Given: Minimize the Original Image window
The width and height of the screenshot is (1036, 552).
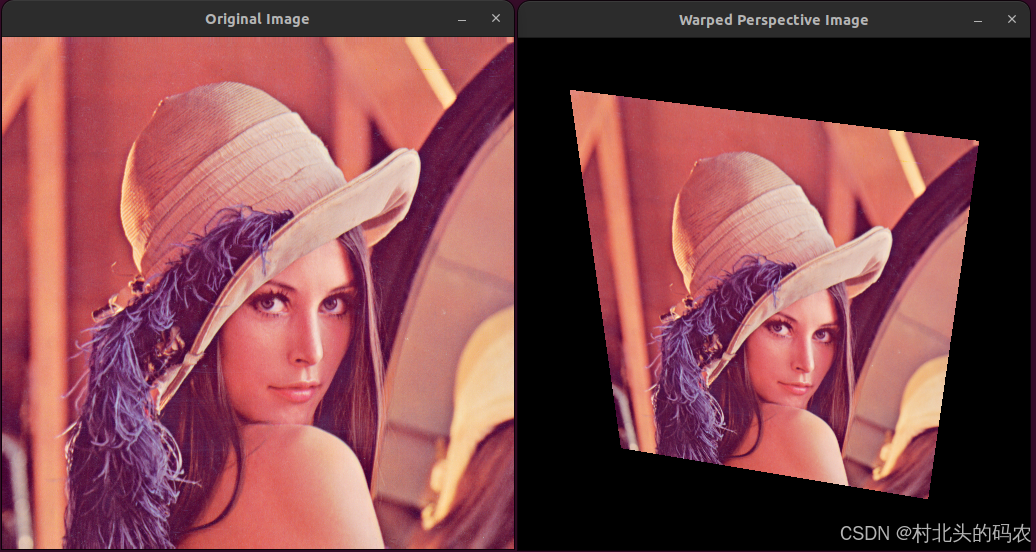Looking at the screenshot, I should coord(462,19).
